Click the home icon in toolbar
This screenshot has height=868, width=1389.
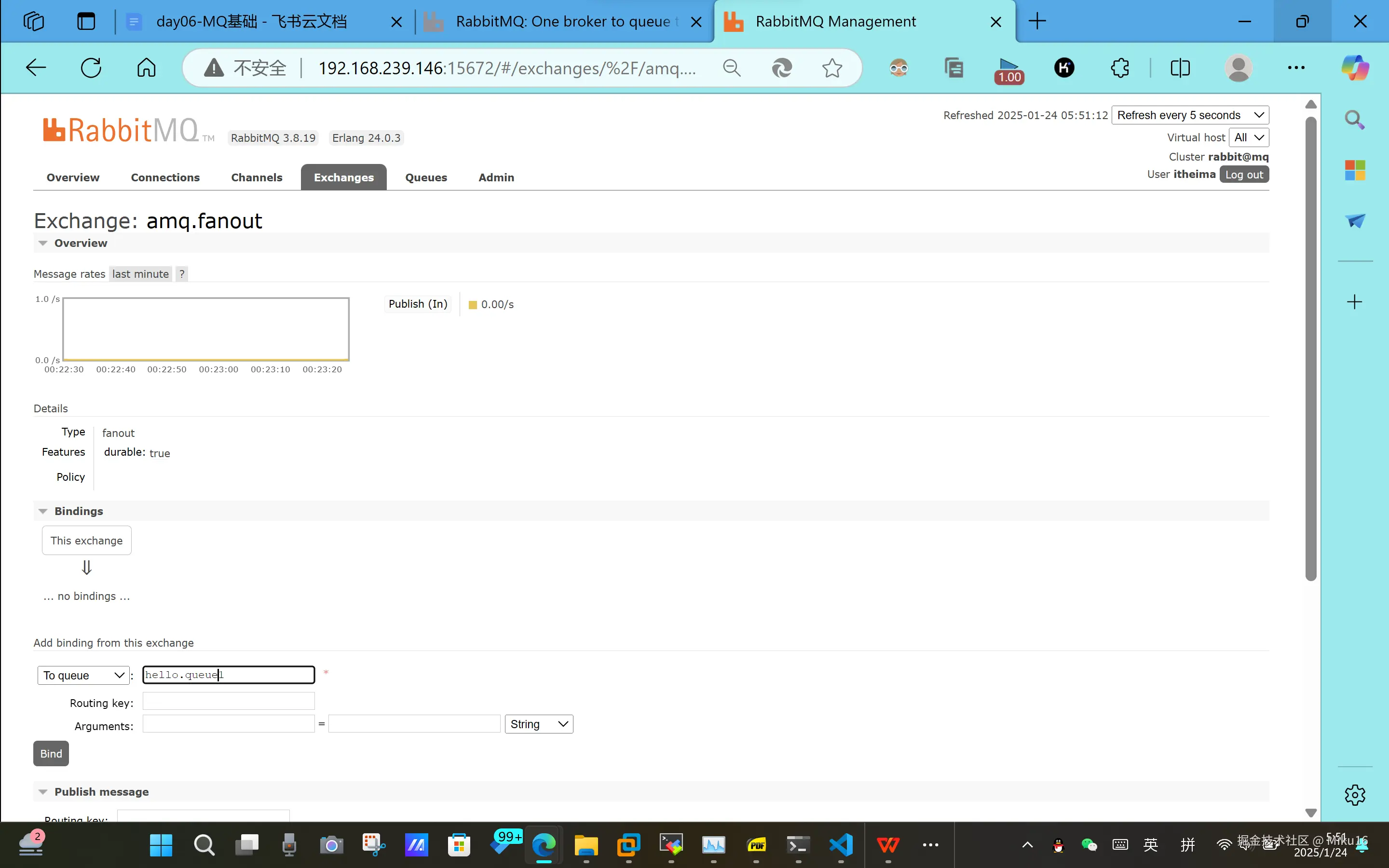tap(146, 68)
